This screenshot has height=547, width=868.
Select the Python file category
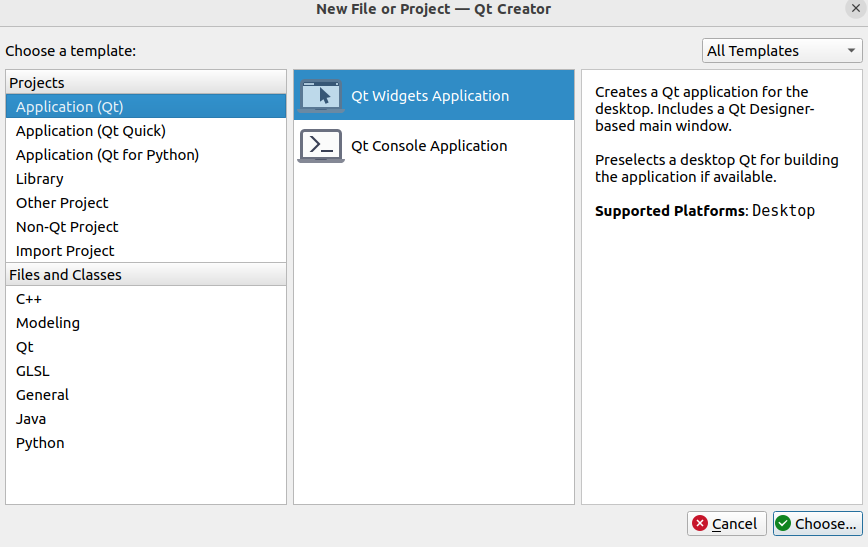[x=40, y=443]
